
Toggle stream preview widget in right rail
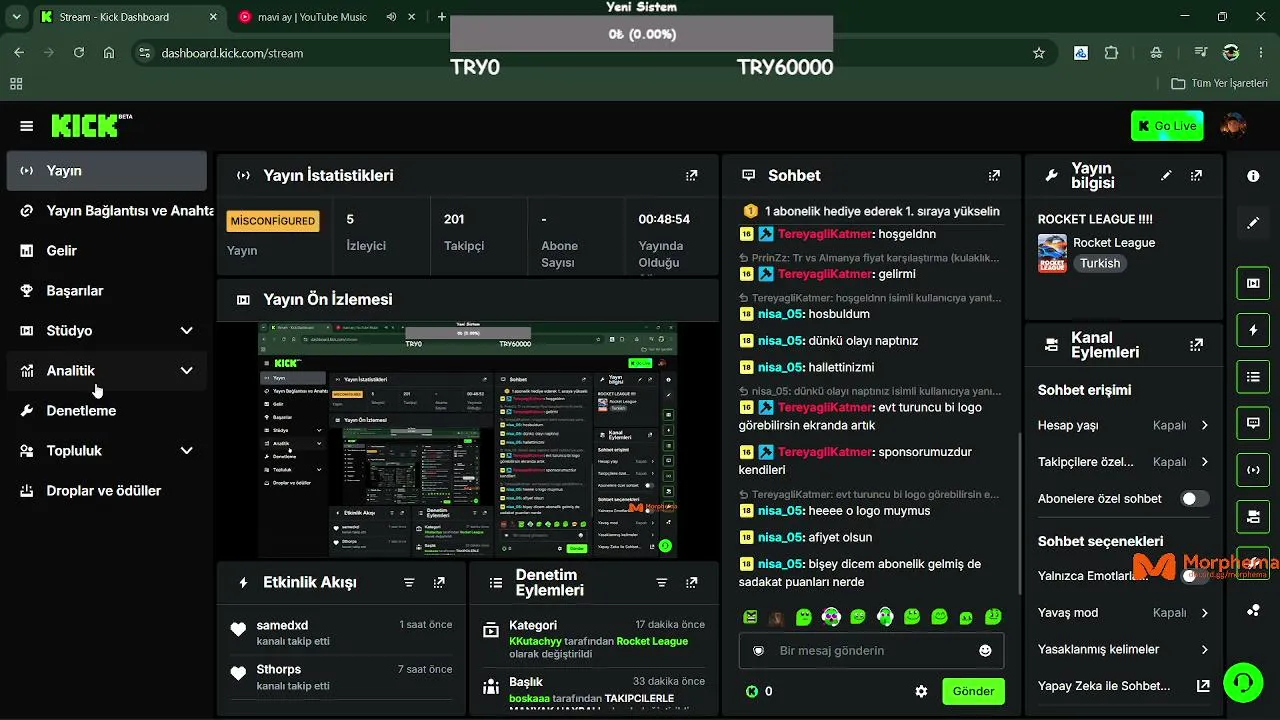1253,283
